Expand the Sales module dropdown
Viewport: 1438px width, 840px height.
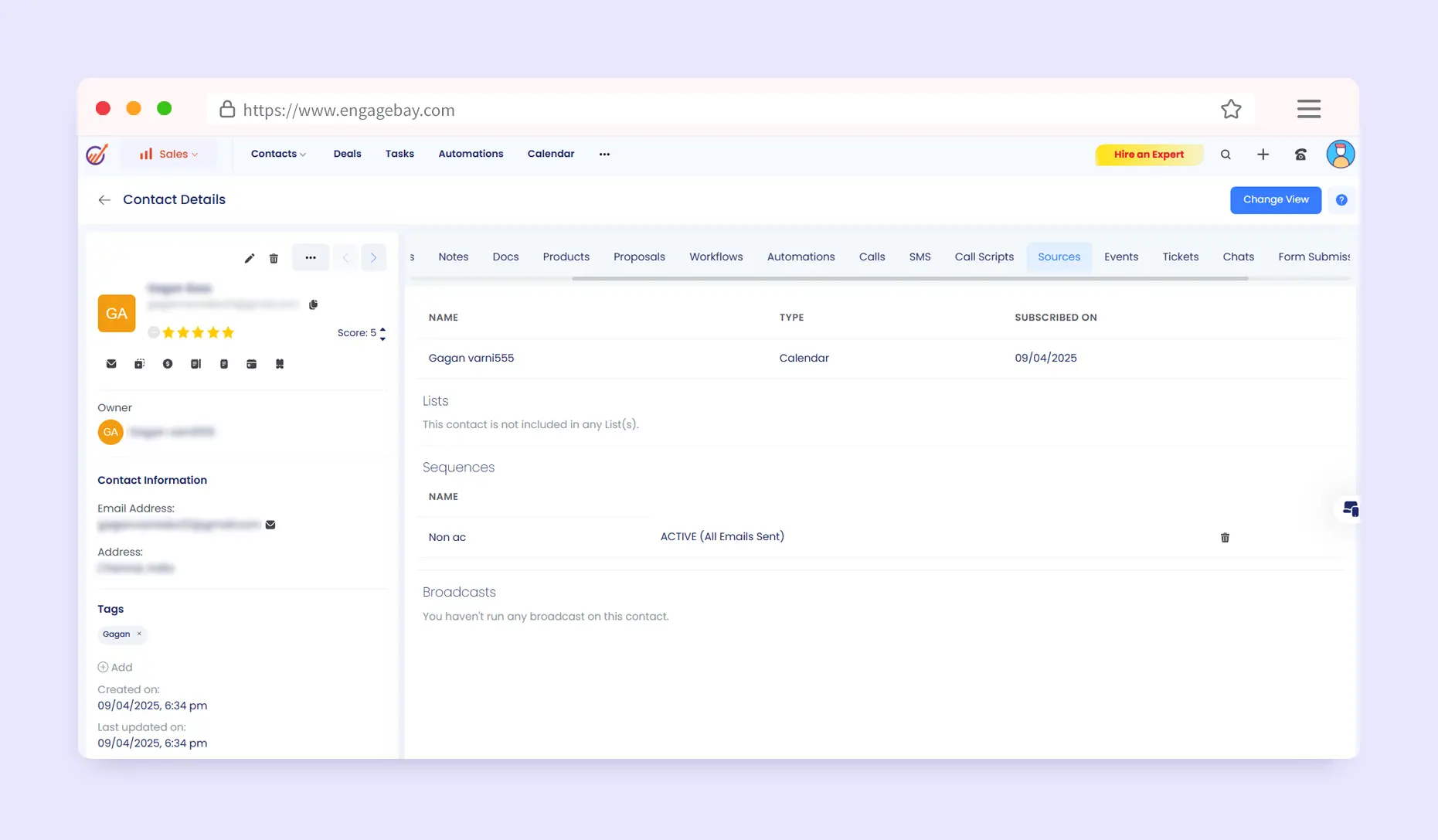pyautogui.click(x=169, y=154)
